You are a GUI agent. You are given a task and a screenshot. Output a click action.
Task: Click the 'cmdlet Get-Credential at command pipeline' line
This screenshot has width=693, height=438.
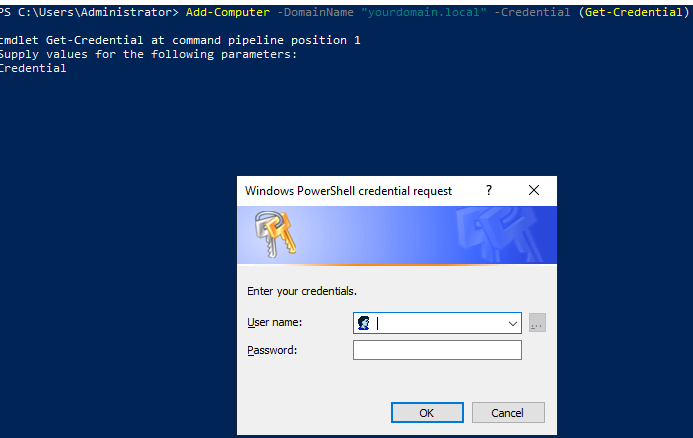(x=180, y=40)
